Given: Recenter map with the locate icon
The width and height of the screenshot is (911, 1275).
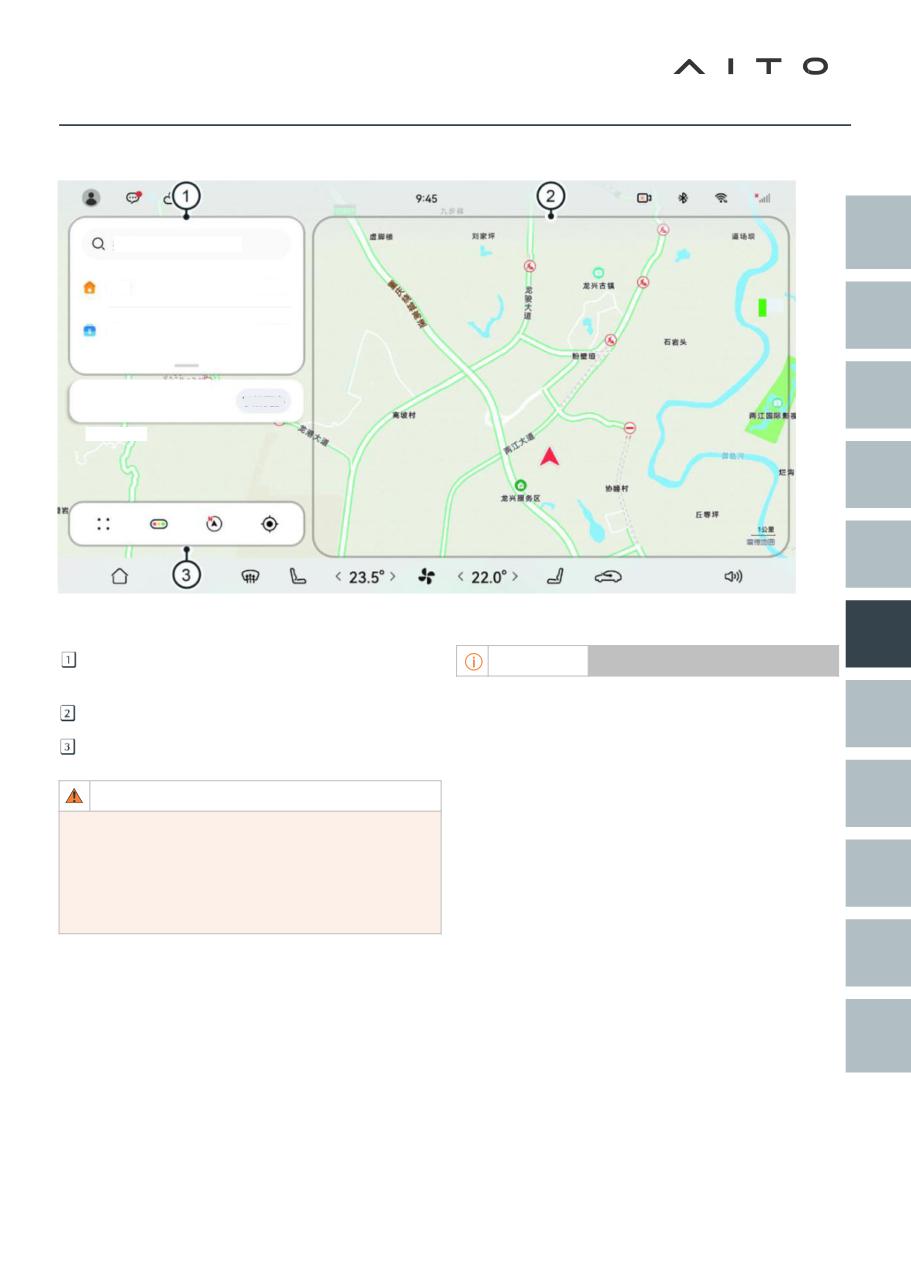Looking at the screenshot, I should point(268,524).
